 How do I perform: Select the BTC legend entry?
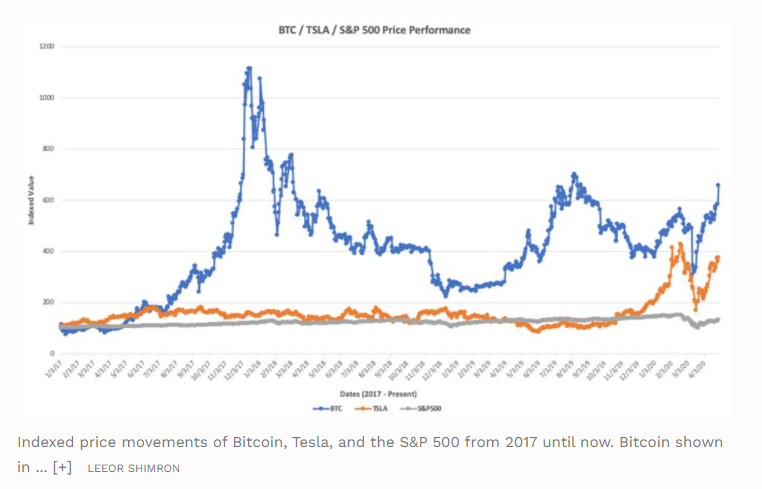(x=328, y=408)
